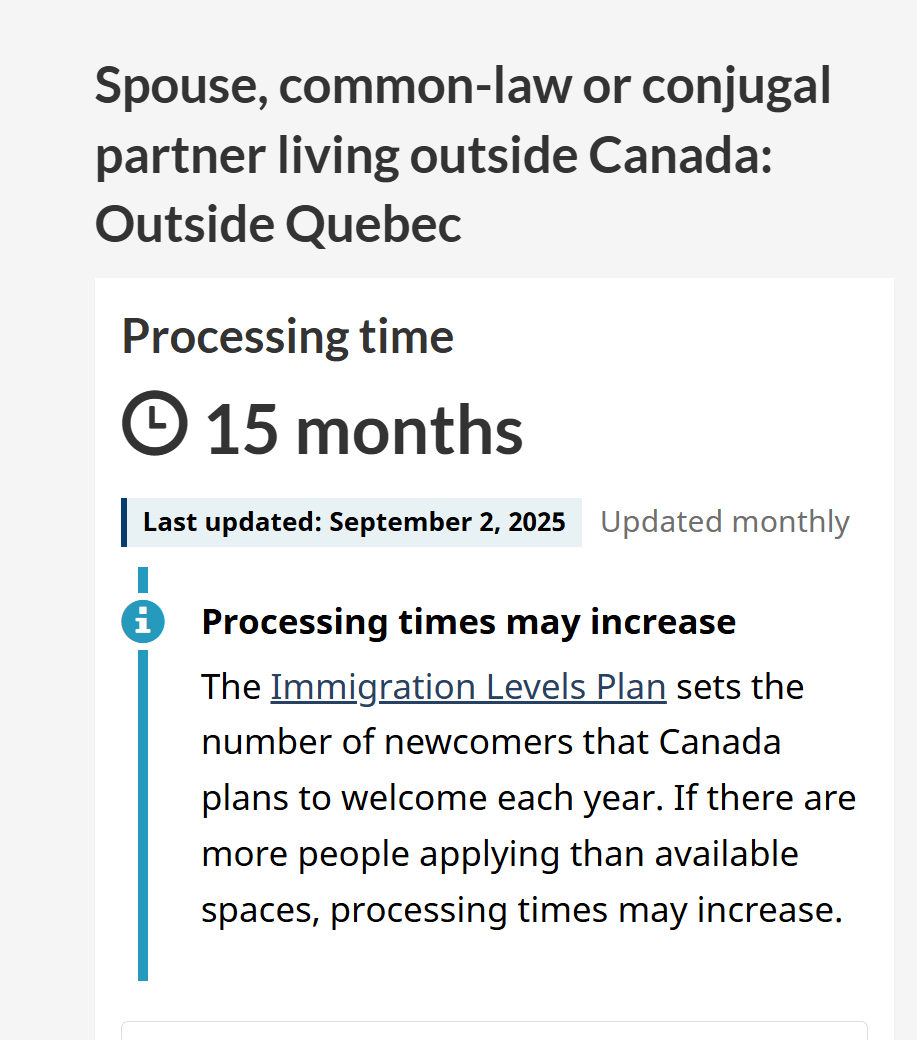The width and height of the screenshot is (917, 1040).
Task: Click the bordered box at panel bottom
Action: click(x=495, y=1031)
